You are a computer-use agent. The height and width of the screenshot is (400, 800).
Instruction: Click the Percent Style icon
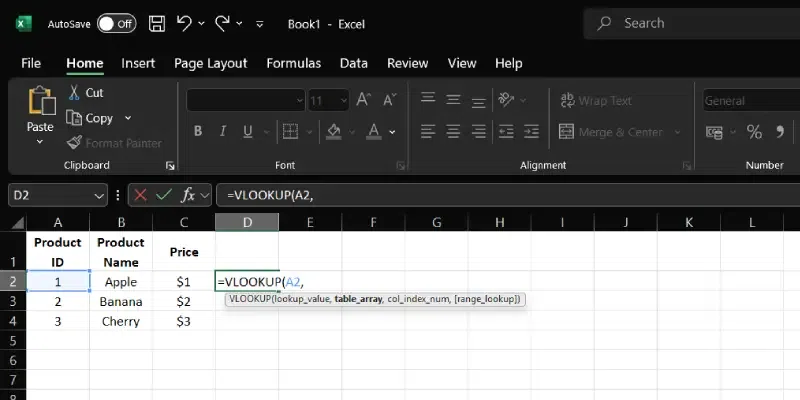click(754, 132)
